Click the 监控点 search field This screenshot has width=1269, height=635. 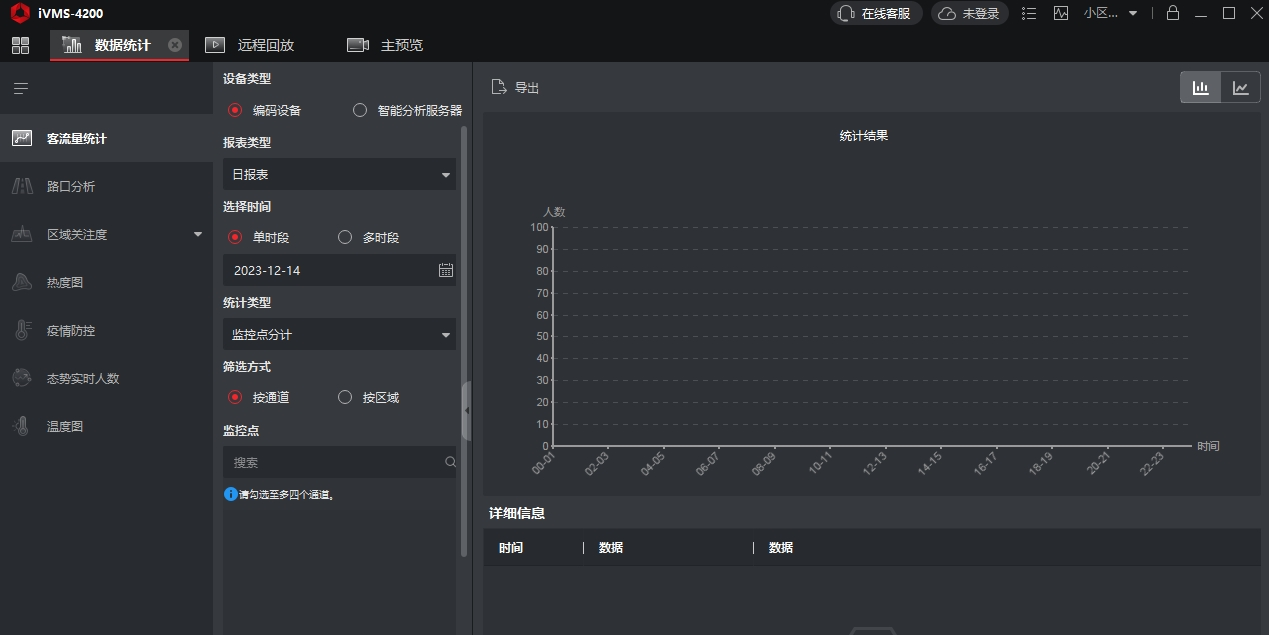pos(339,462)
